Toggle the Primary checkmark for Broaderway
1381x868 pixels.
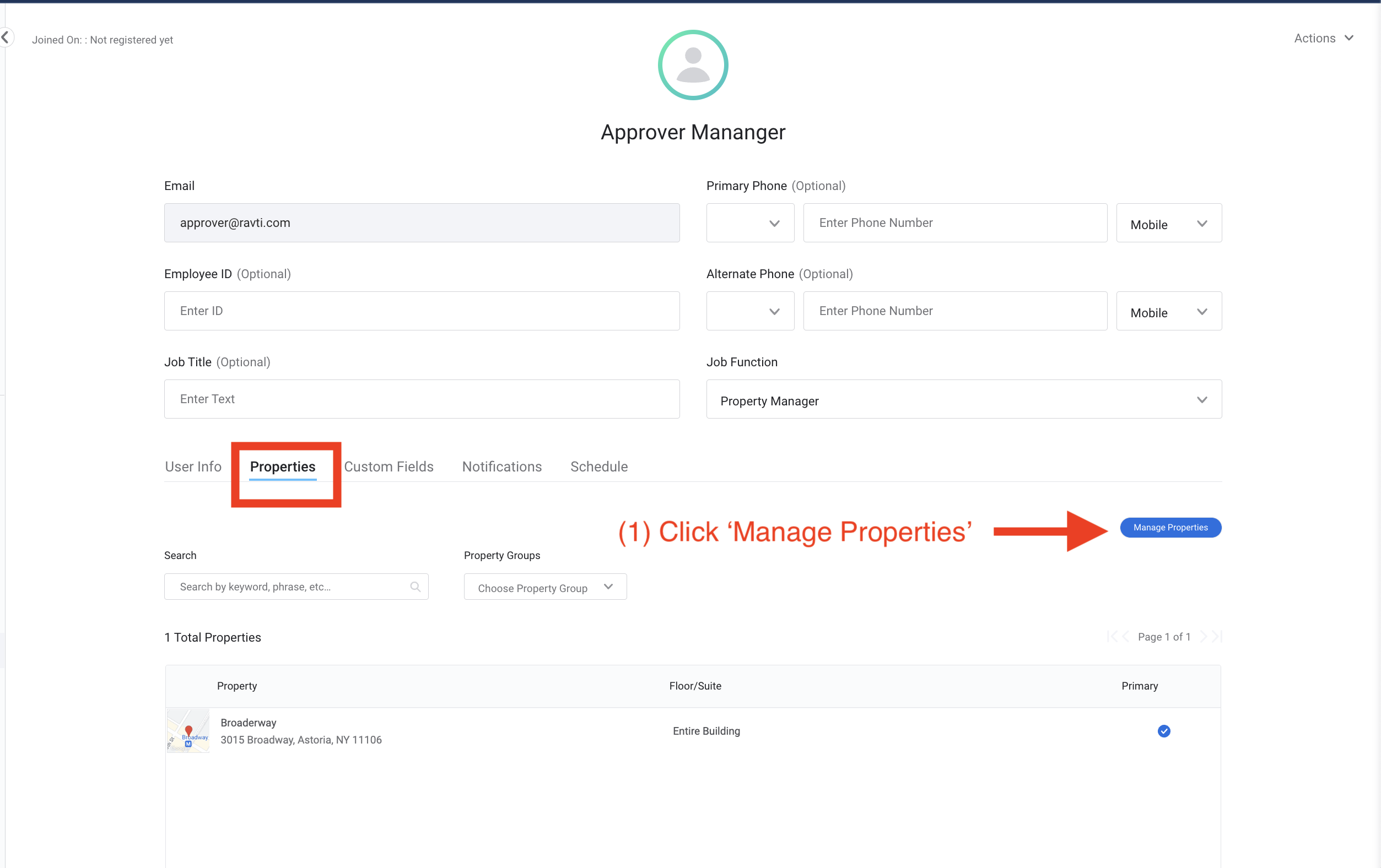[1164, 731]
